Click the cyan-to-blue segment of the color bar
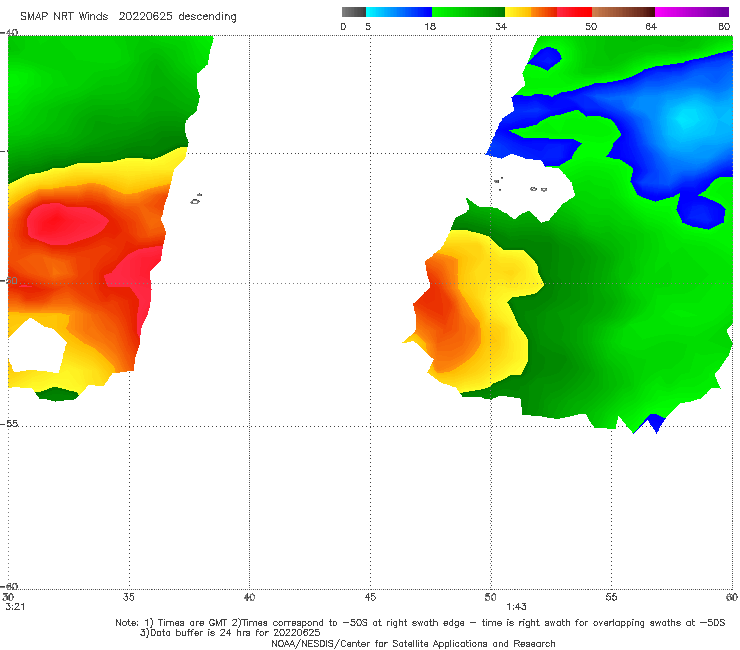The height and width of the screenshot is (650, 740). click(399, 12)
